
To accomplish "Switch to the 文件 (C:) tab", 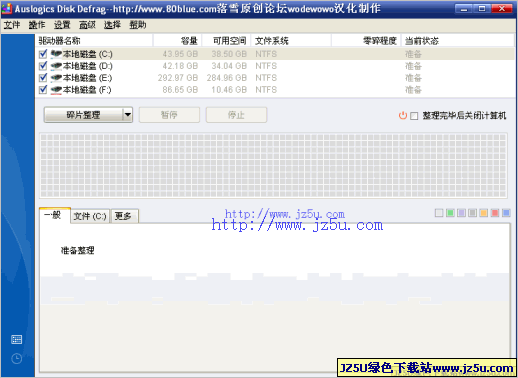I will (x=90, y=216).
